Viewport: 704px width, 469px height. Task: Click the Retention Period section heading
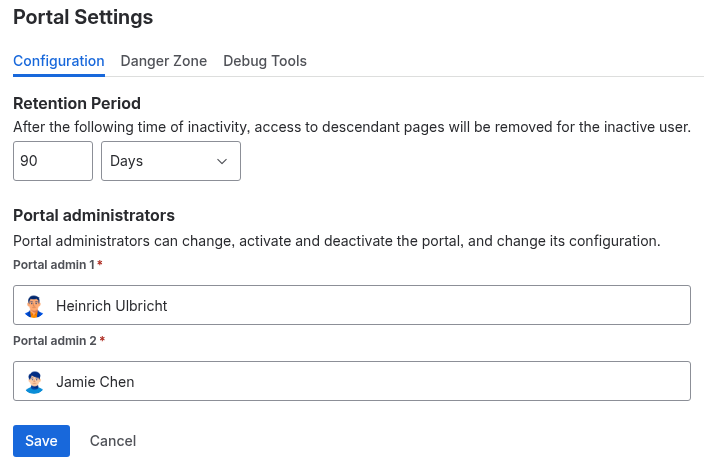tap(77, 103)
